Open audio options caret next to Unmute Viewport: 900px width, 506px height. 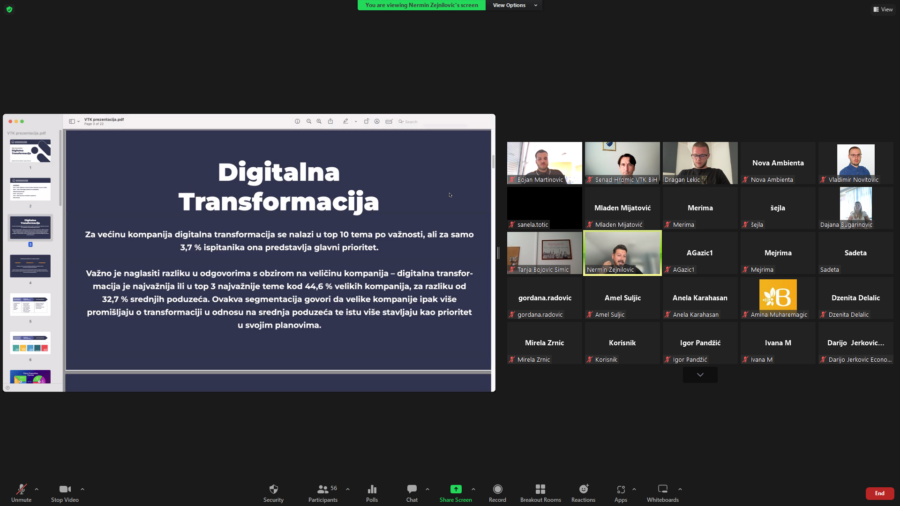tap(37, 489)
